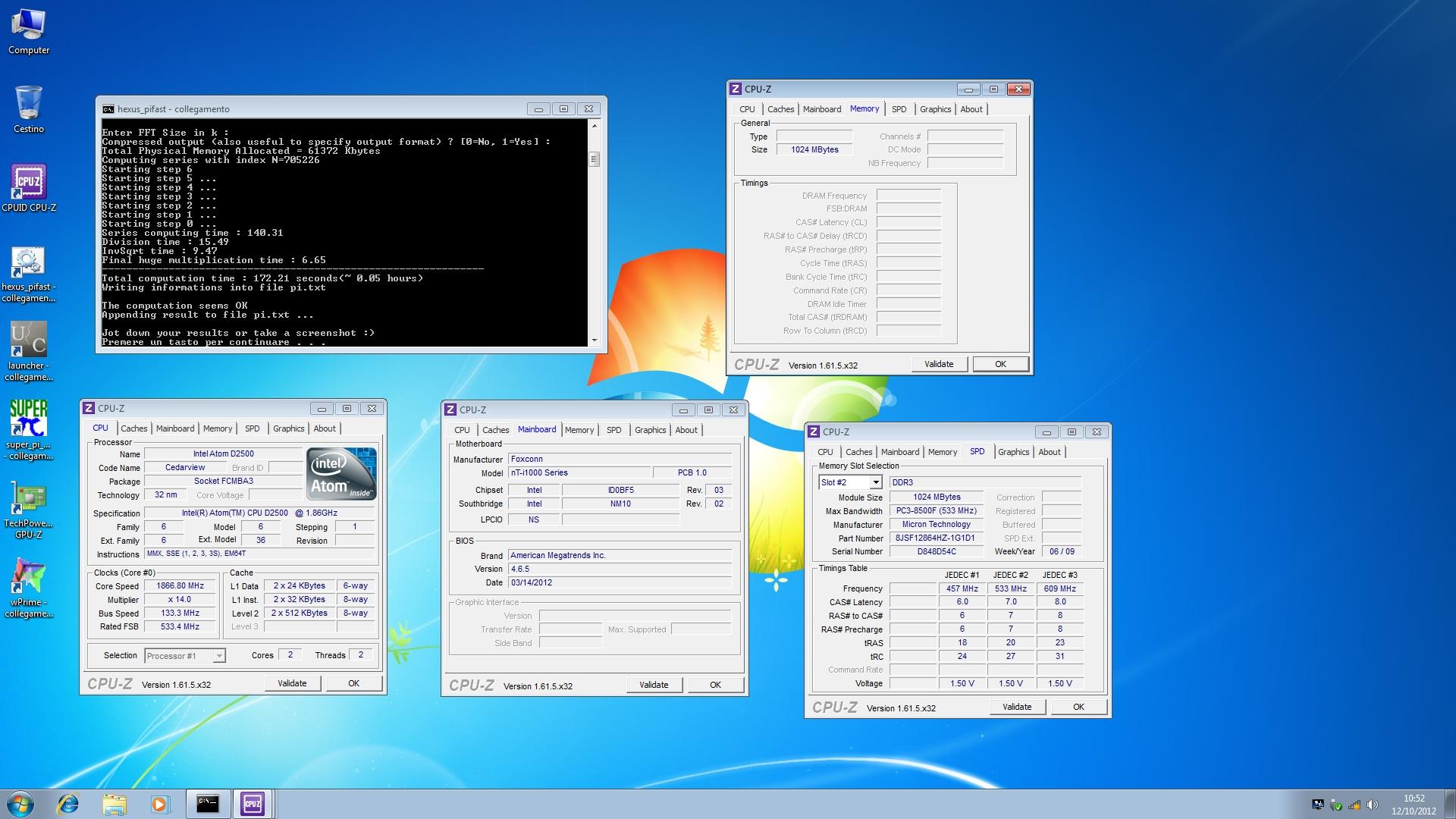Switch to the Memory tab in the SPD window
The image size is (1456, 819).
pyautogui.click(x=943, y=453)
